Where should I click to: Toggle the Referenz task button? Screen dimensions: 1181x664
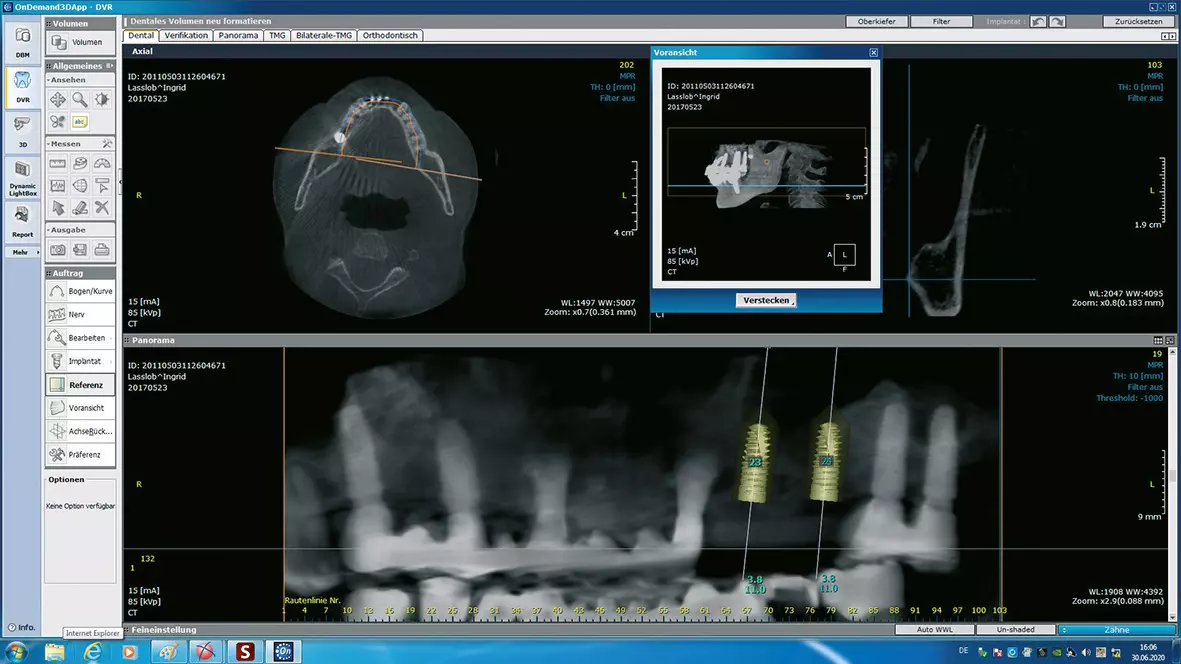tap(81, 385)
